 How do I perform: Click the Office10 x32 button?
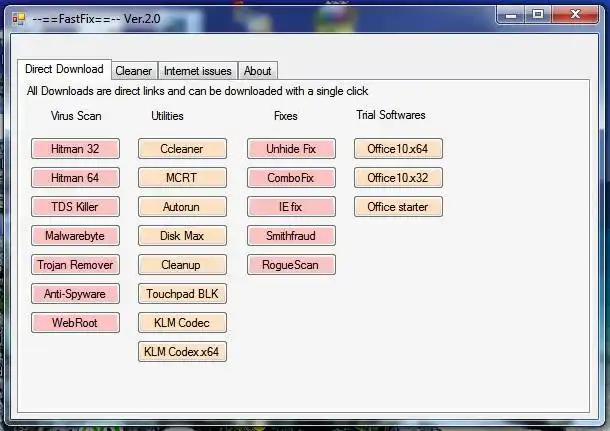398,178
